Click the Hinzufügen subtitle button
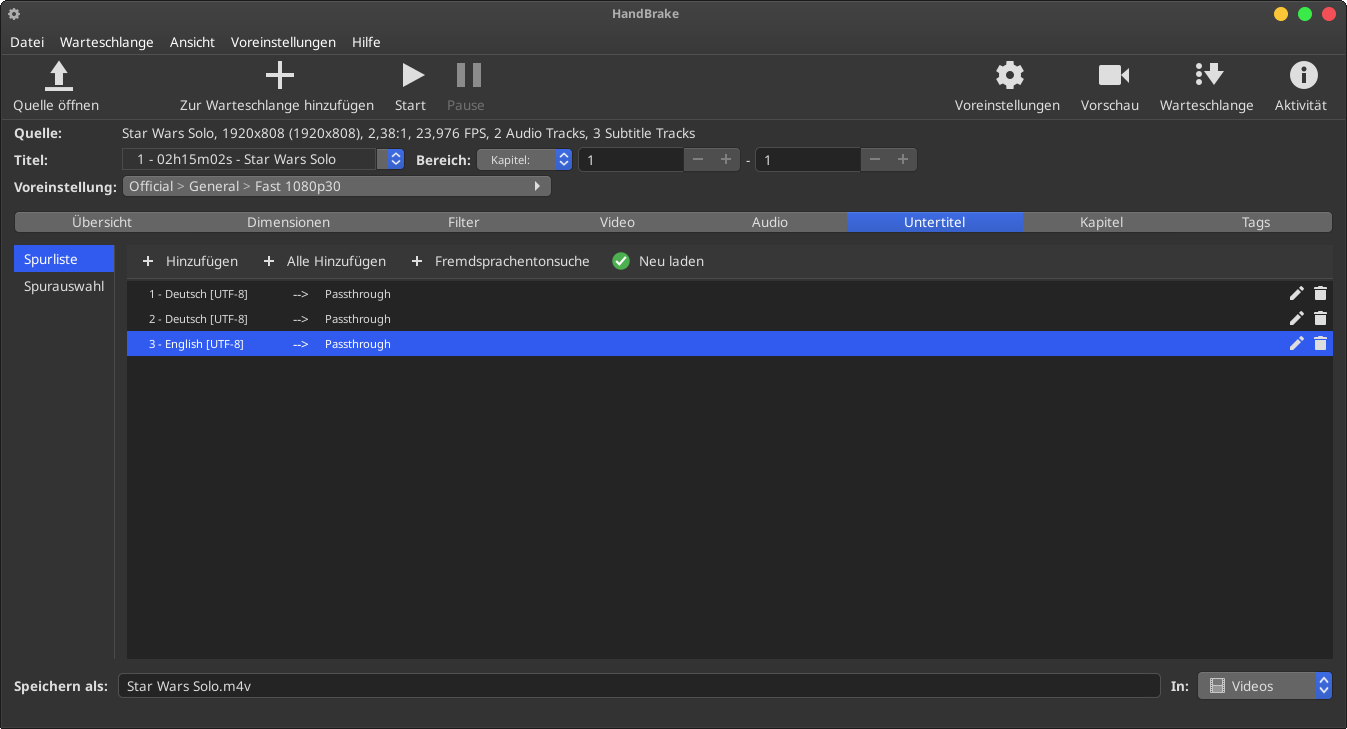This screenshot has width=1347, height=729. [x=190, y=261]
